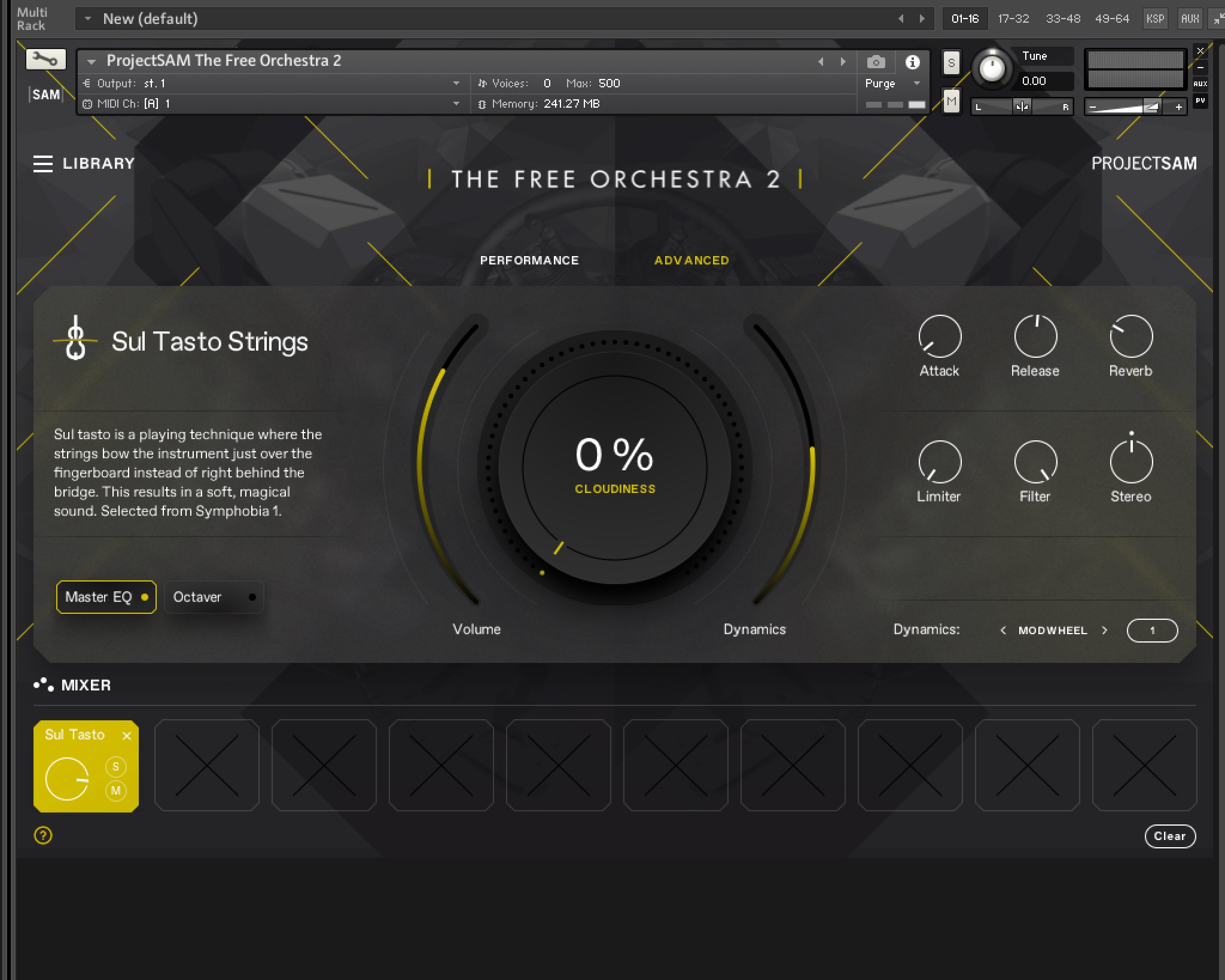Click the Reverb knob
Viewport: 1225px width, 980px height.
pos(1130,336)
